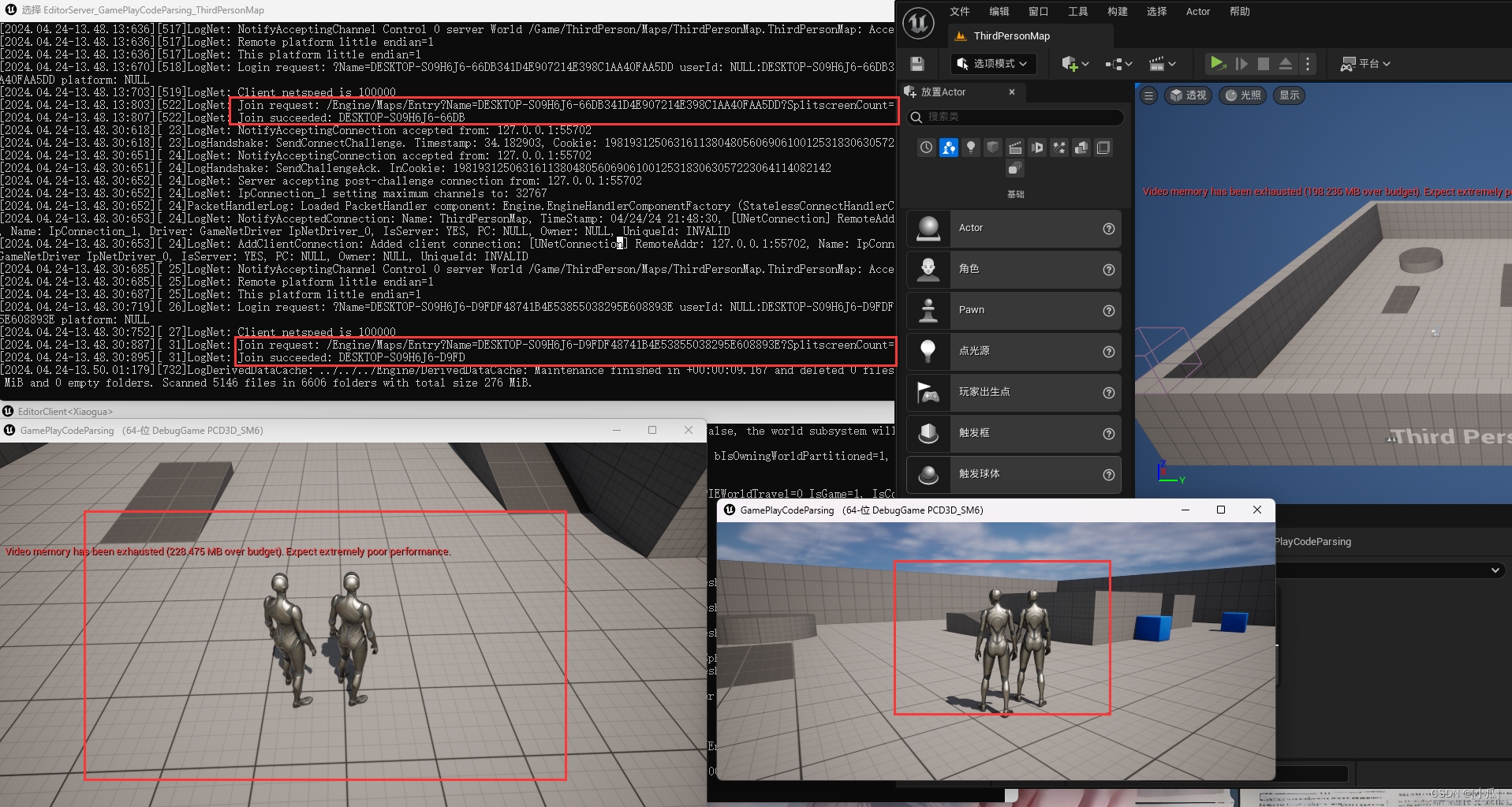Open the Actor menu in the menu bar
The width and height of the screenshot is (1512, 807).
[1198, 12]
